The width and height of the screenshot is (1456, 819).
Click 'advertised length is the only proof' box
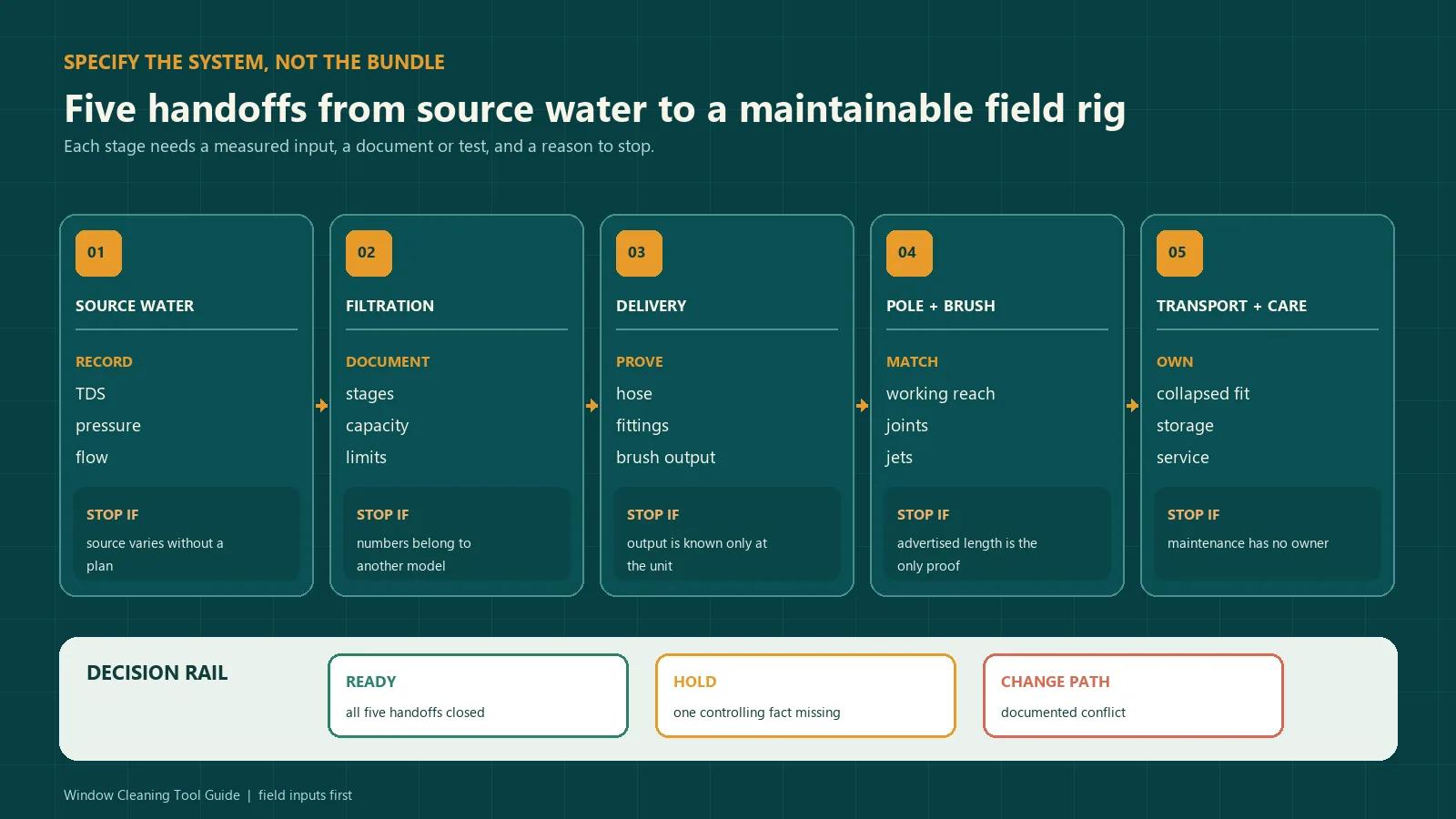997,533
